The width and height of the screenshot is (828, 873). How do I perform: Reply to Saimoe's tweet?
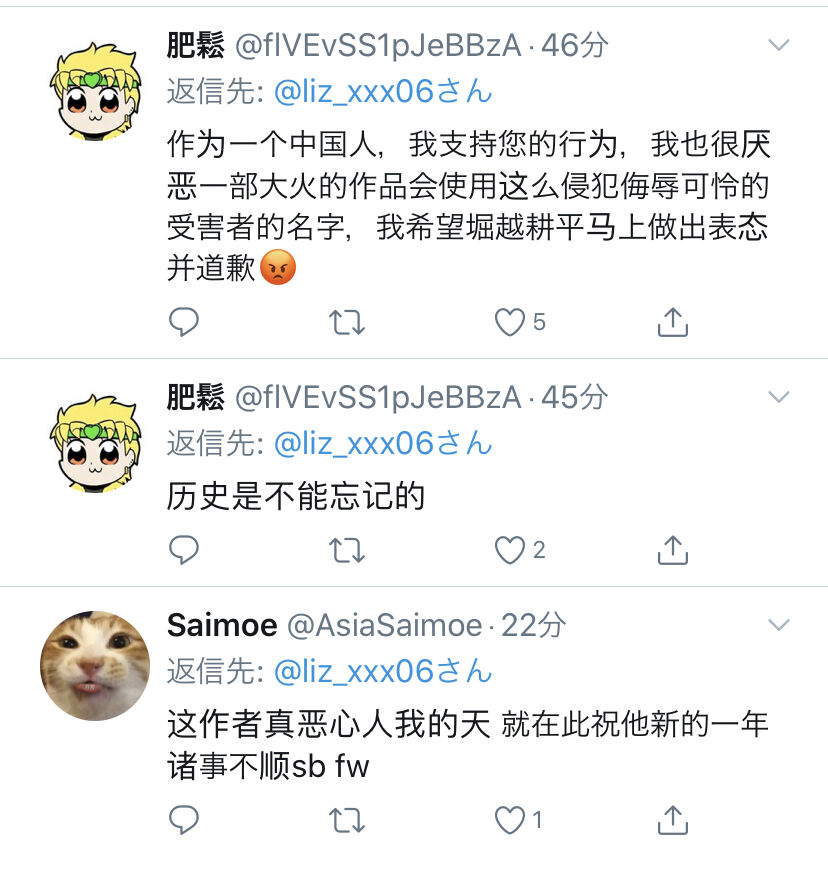(184, 820)
